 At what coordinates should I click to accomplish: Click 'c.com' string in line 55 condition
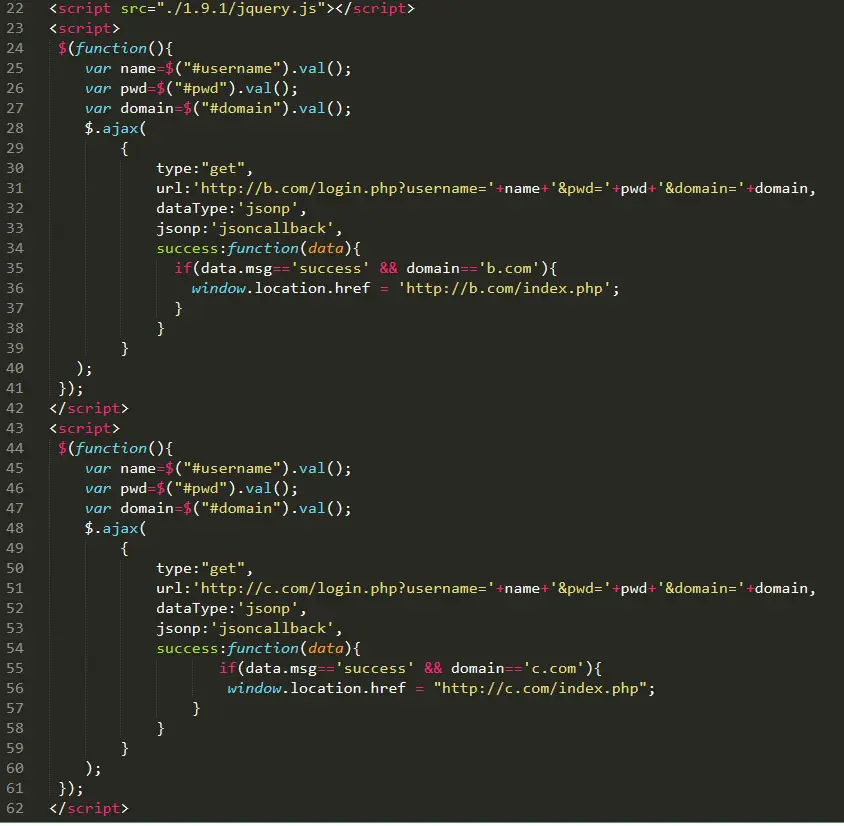click(x=554, y=668)
